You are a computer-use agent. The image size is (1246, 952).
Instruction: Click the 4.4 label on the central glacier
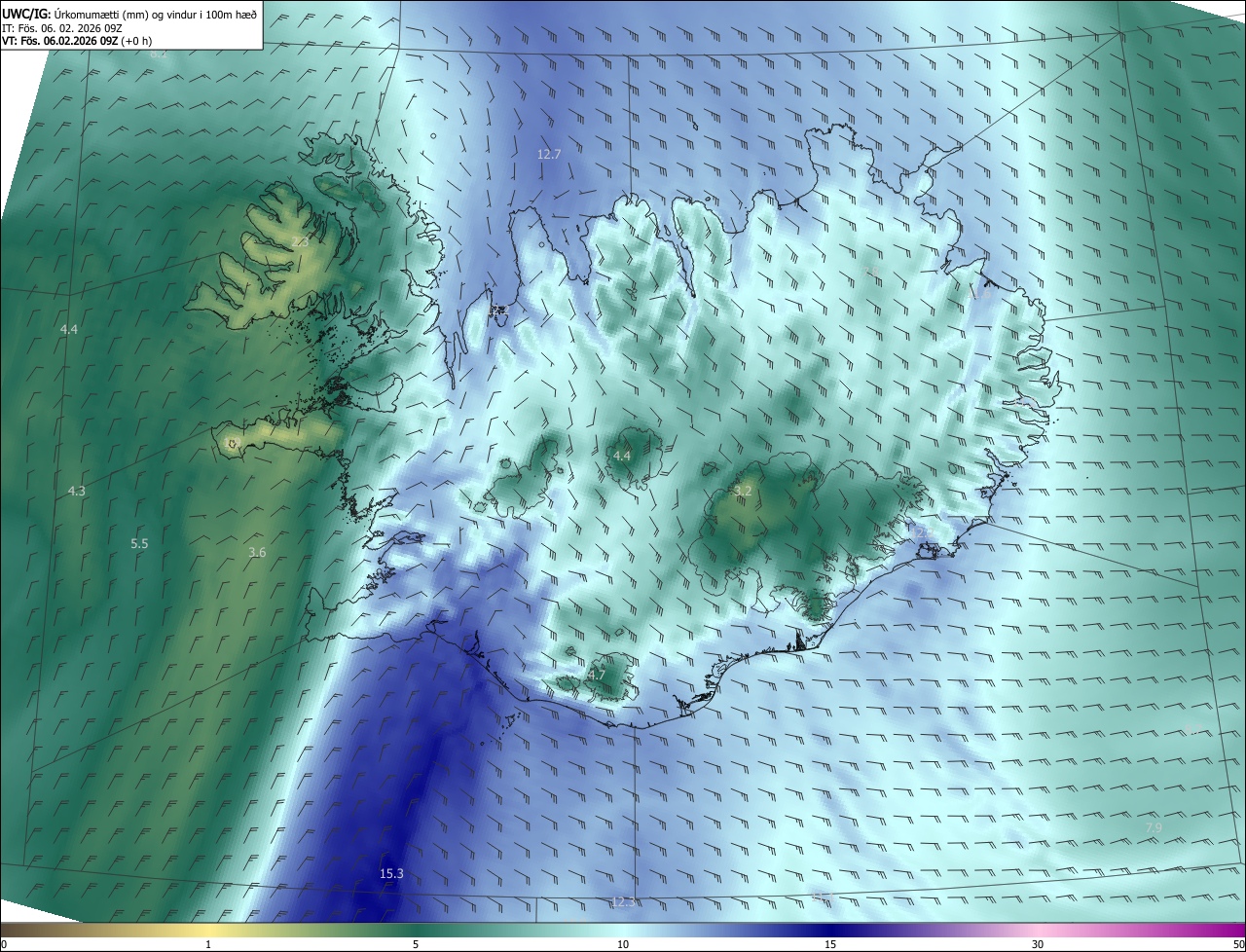point(622,456)
